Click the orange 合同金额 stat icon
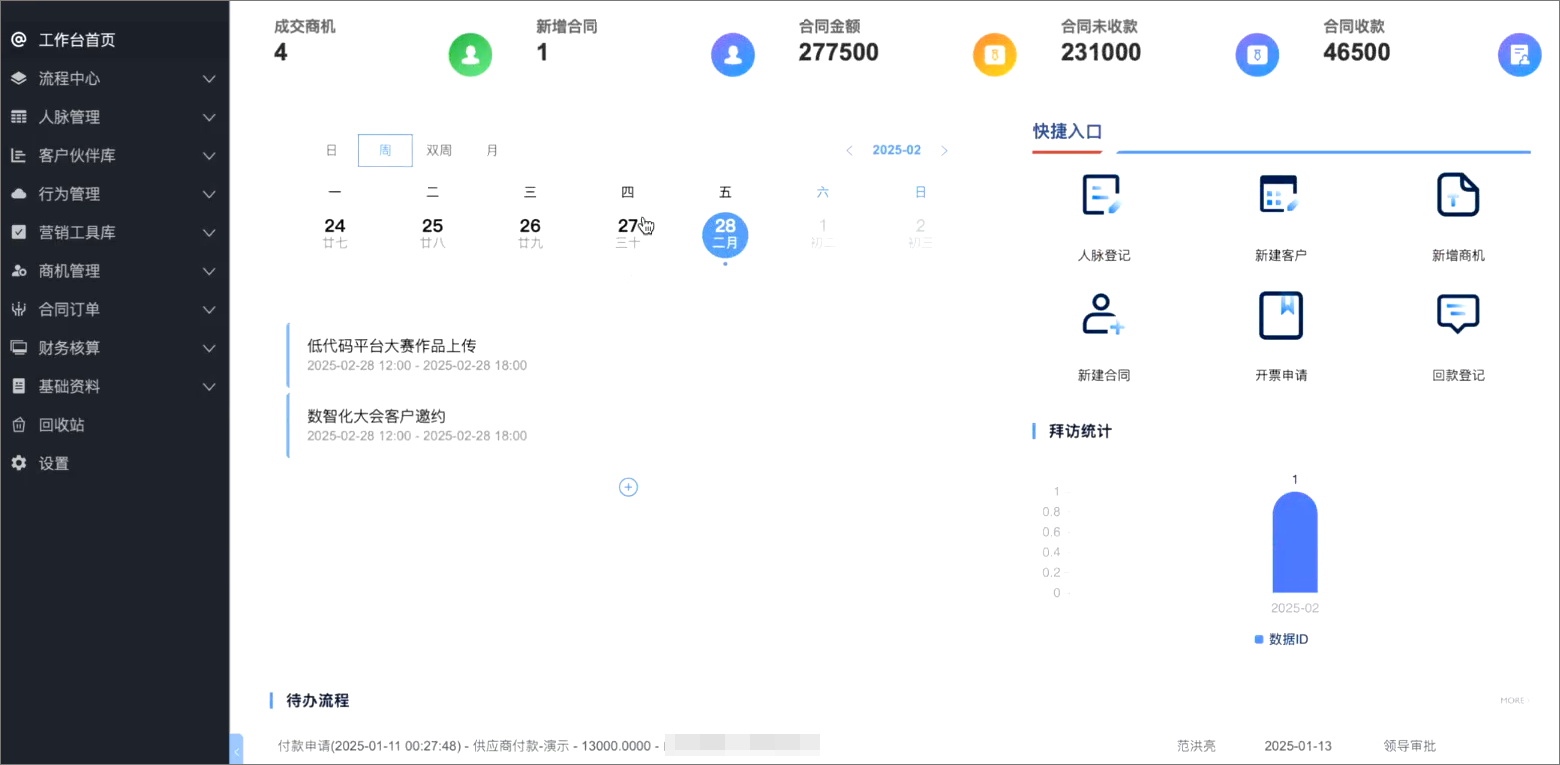The height and width of the screenshot is (765, 1560). pos(995,54)
